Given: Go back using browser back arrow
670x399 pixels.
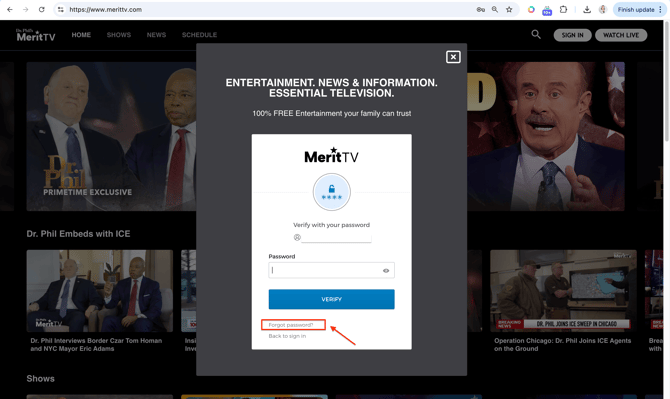Looking at the screenshot, I should [x=9, y=9].
